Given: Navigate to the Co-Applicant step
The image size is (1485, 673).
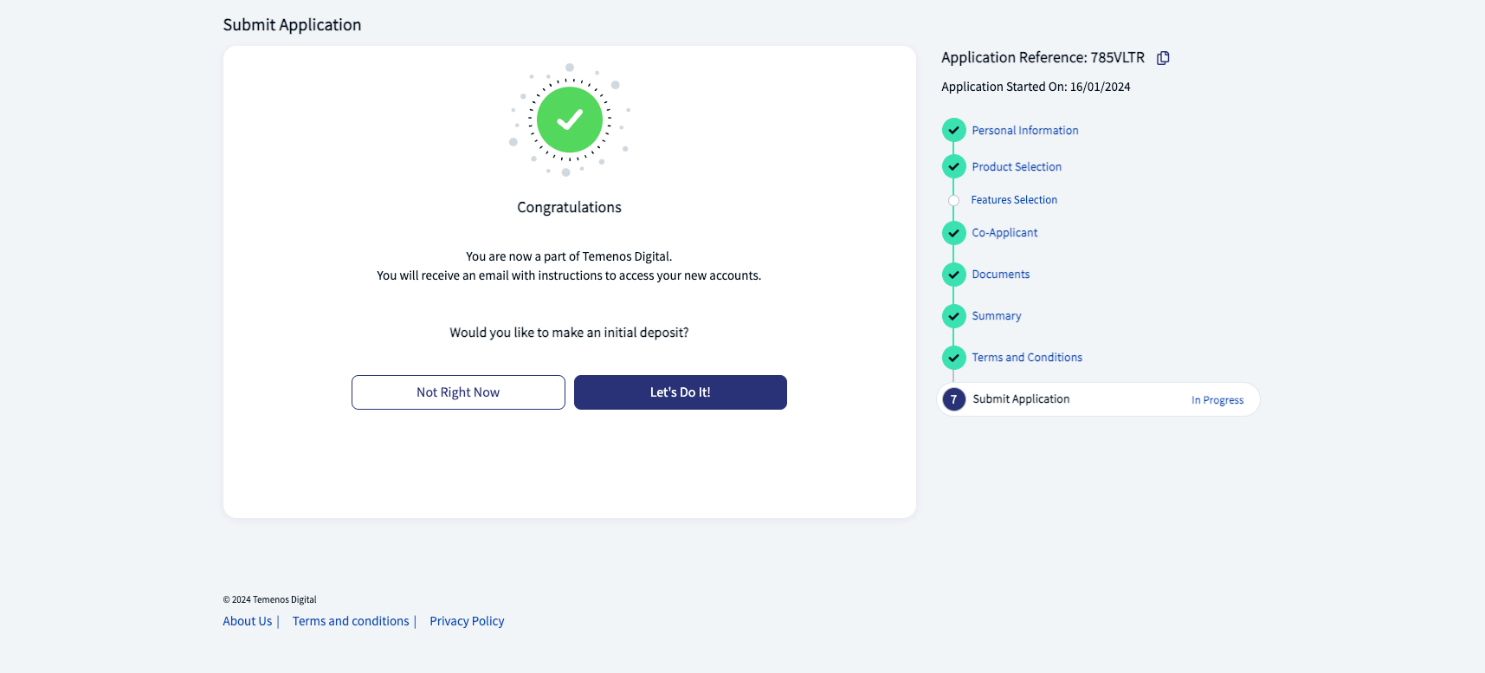Looking at the screenshot, I should click(1004, 233).
